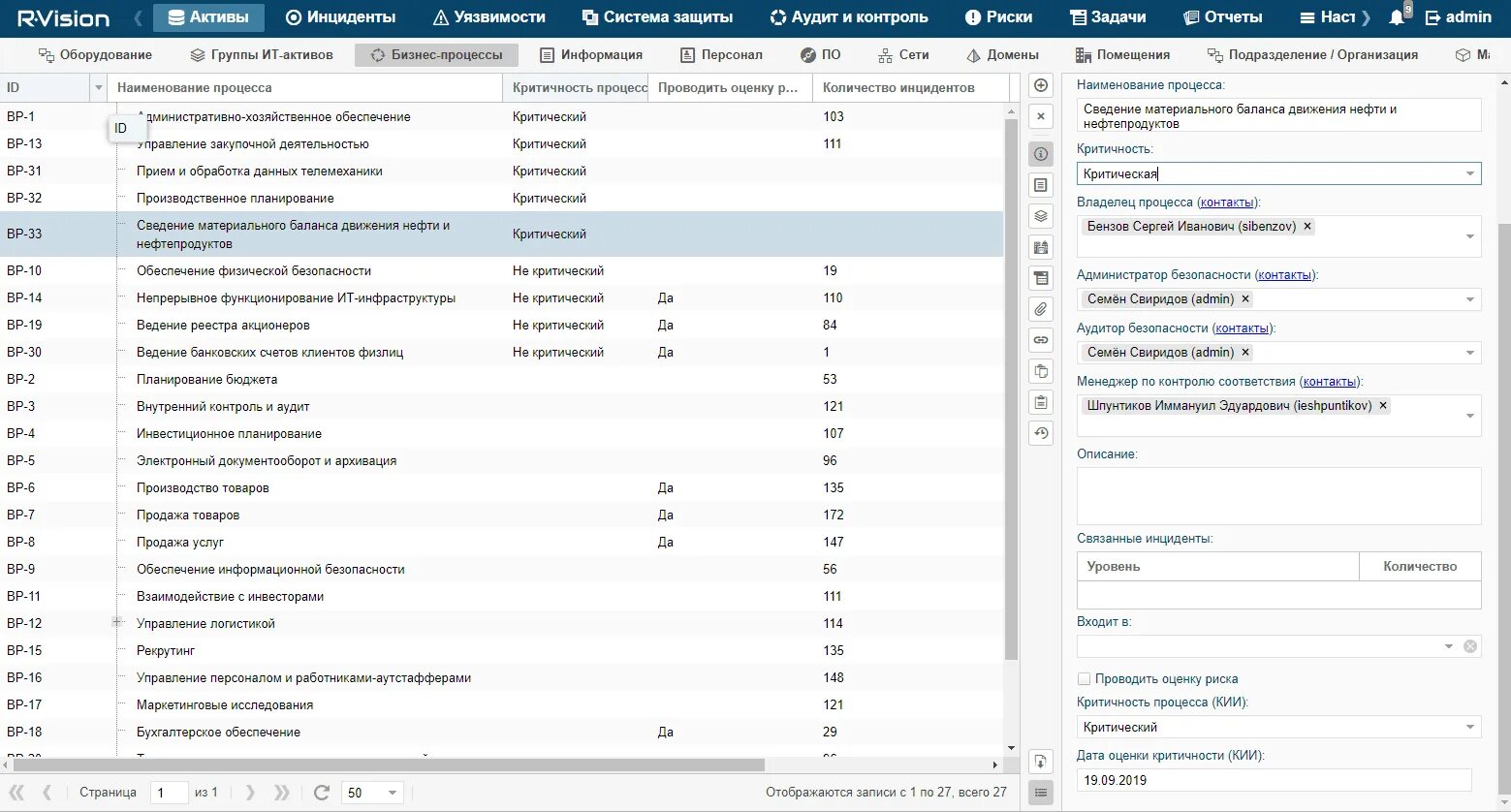This screenshot has width=1511, height=812.
Task: Open the copy documents icon in side toolbar
Action: (x=1040, y=371)
